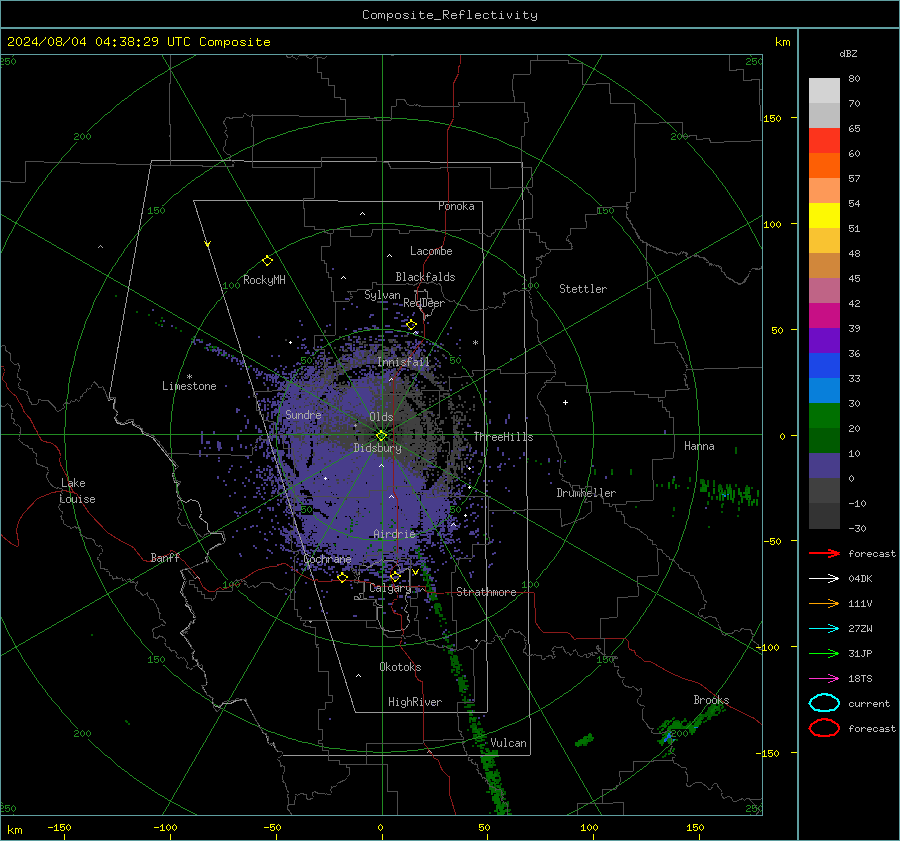Screen dimensions: 900x841
Task: Click the cyan current ellipse icon
Action: pyautogui.click(x=824, y=703)
